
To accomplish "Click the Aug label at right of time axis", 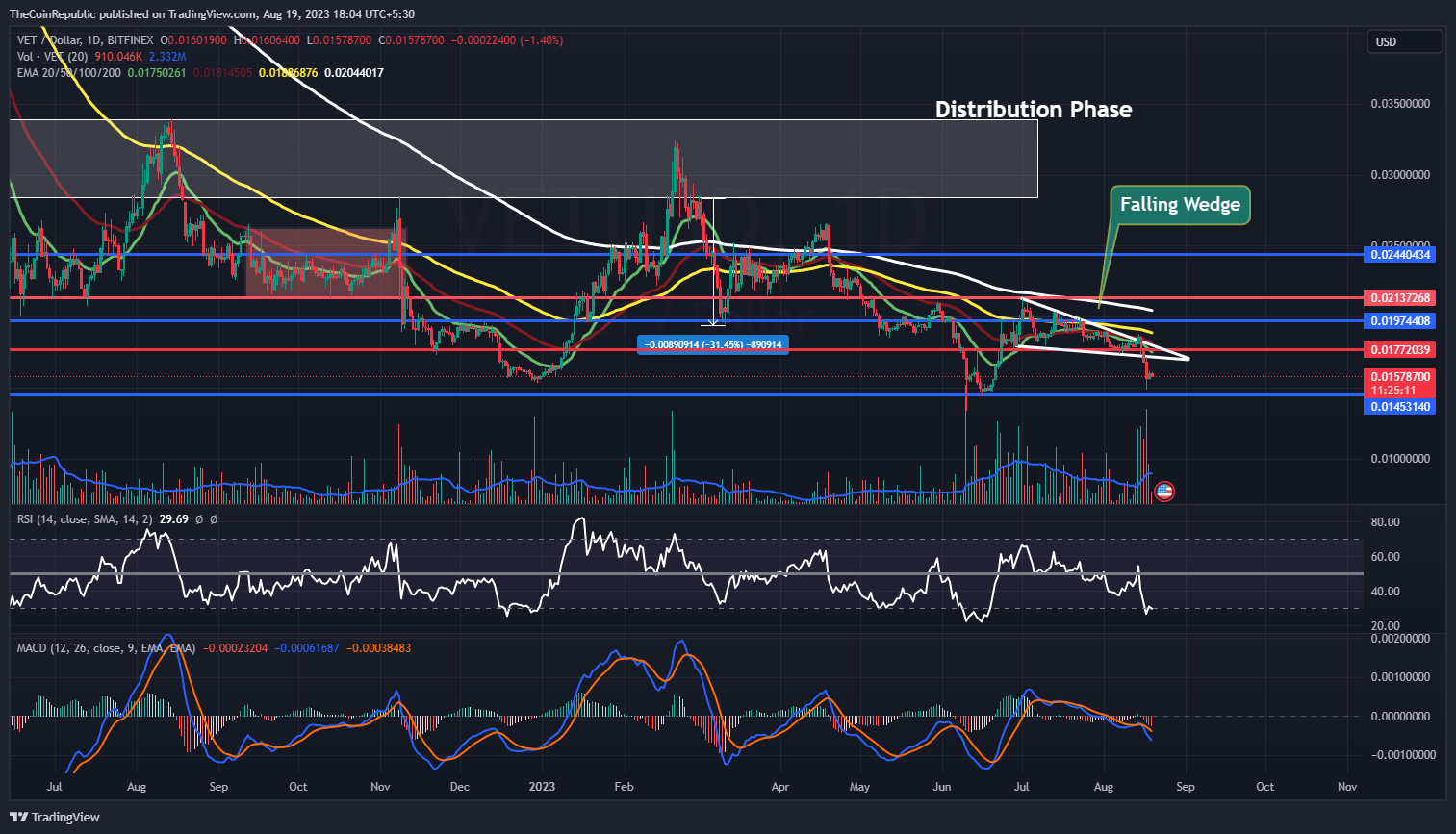I will (x=1104, y=787).
